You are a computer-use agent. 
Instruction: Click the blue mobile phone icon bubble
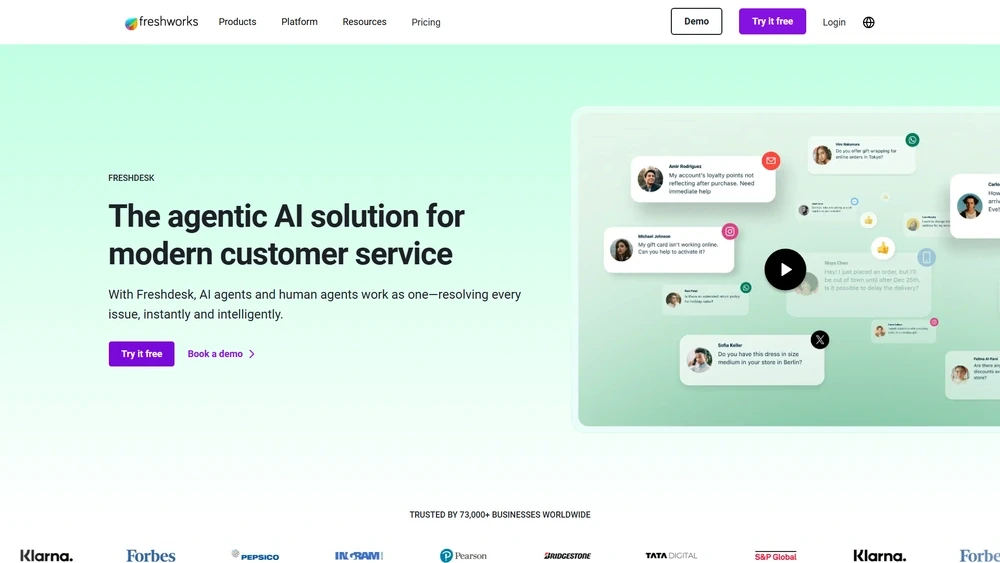[x=927, y=257]
